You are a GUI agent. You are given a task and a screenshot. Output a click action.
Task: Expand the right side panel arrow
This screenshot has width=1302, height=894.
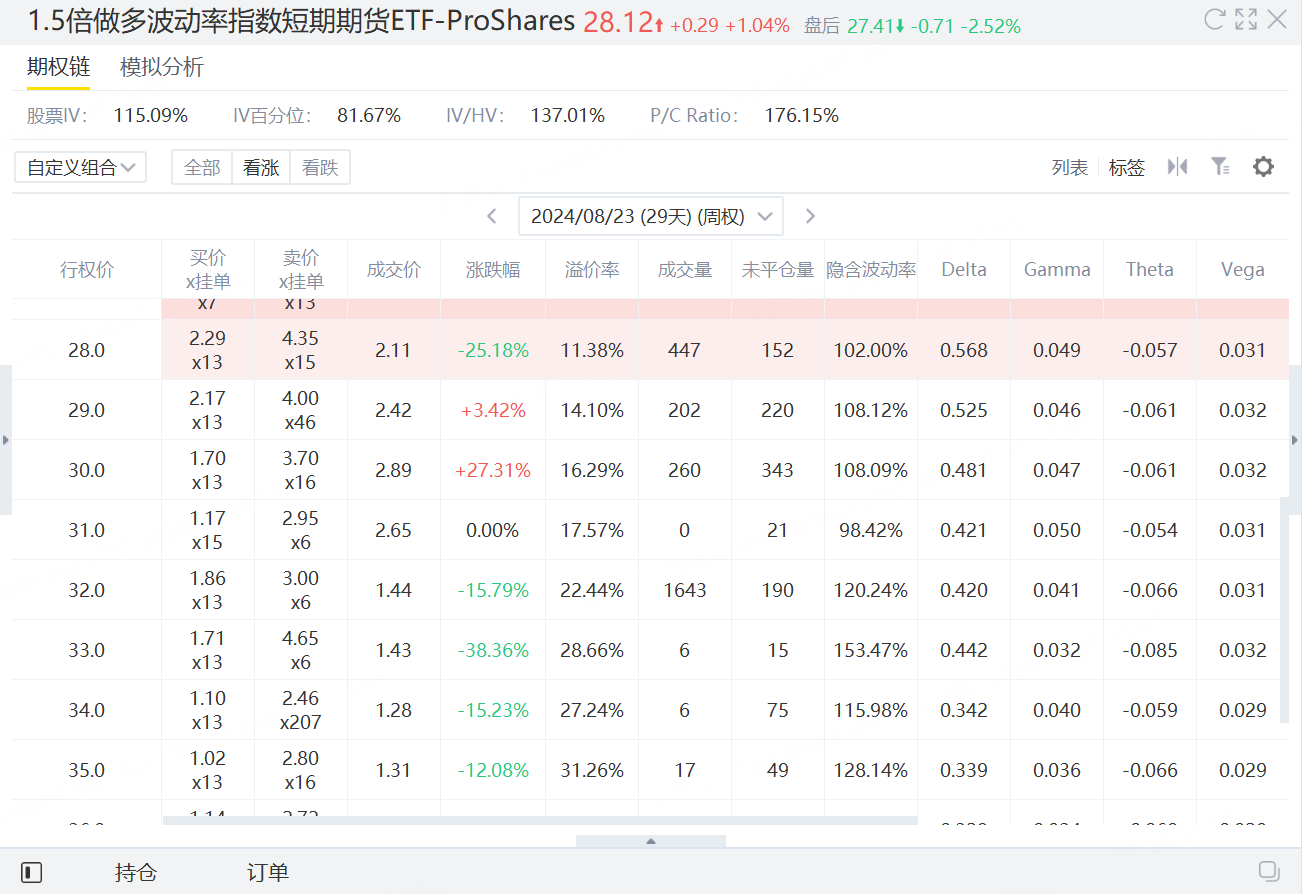pos(1296,440)
